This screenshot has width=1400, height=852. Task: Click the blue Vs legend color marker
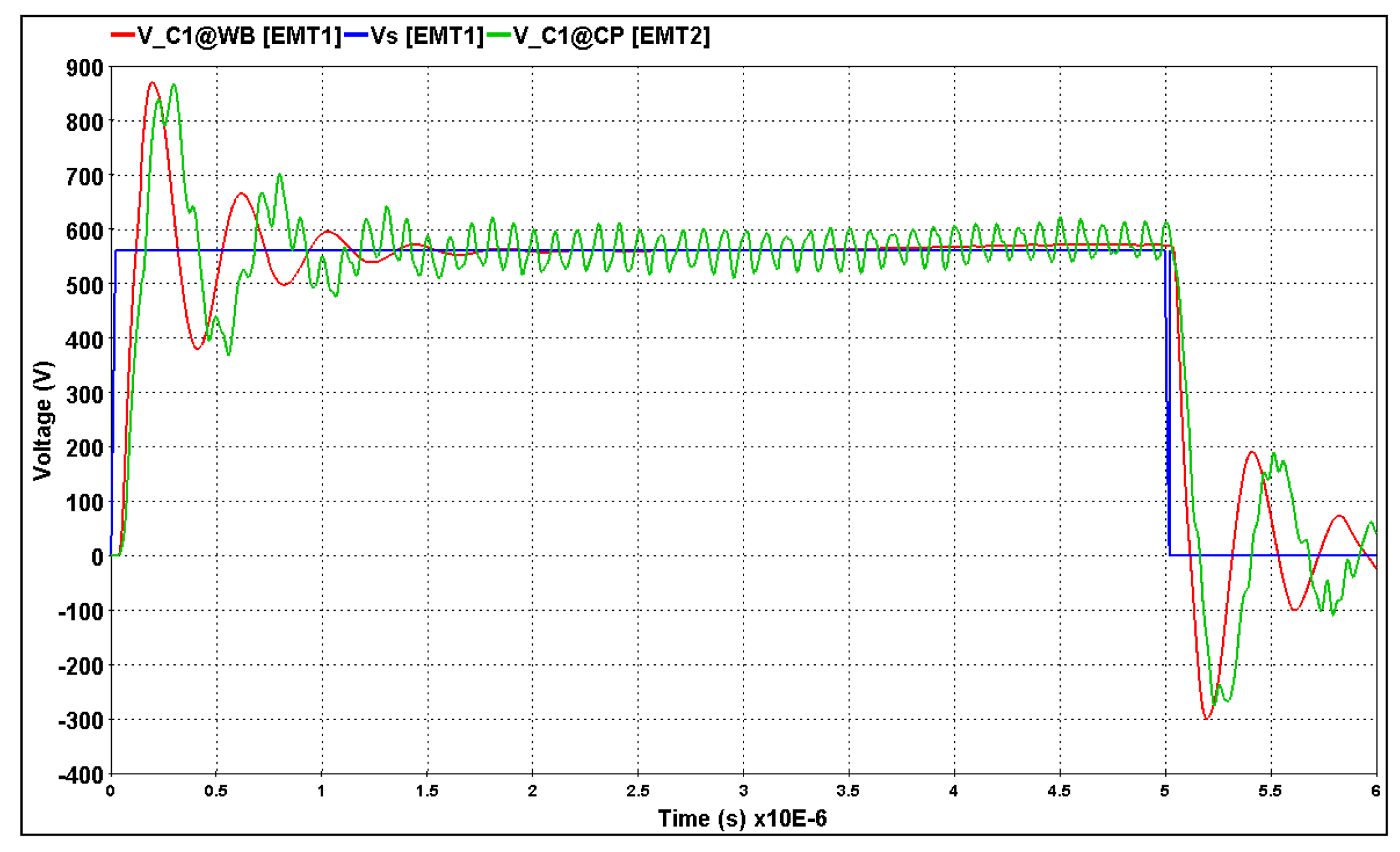(x=356, y=35)
